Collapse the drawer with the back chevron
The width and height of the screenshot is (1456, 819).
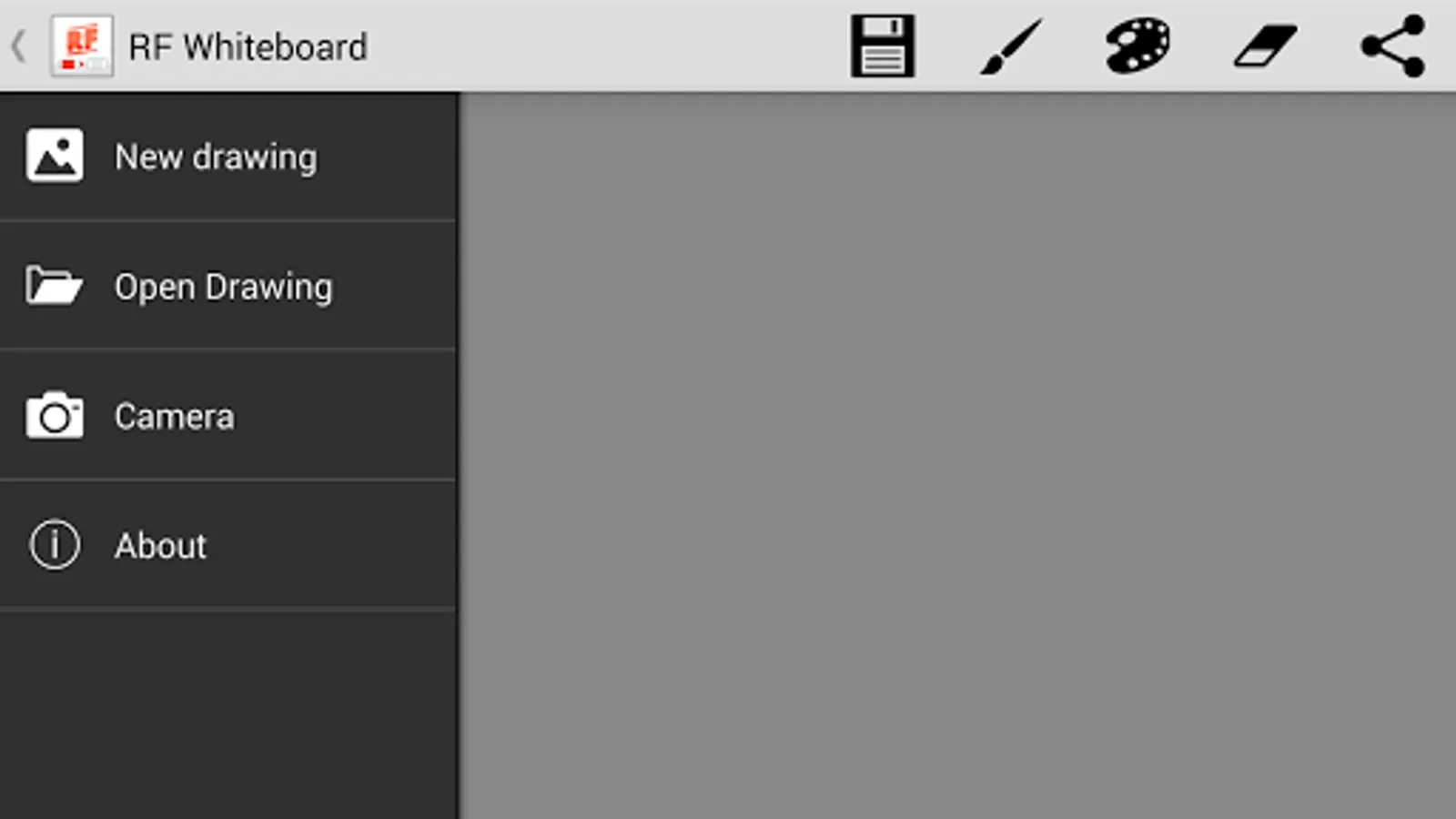click(x=18, y=45)
